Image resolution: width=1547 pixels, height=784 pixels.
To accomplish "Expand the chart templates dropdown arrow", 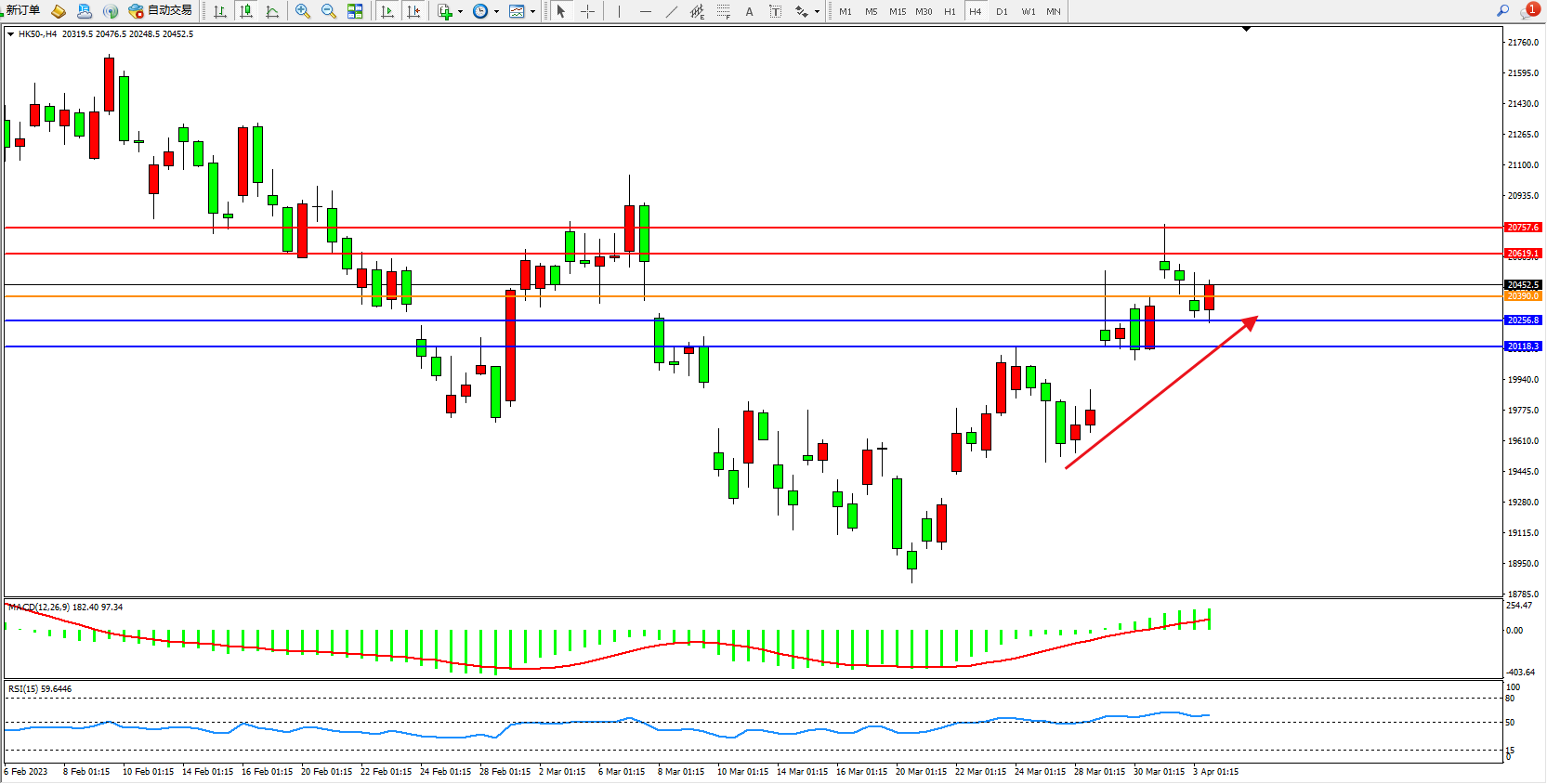I will [532, 12].
